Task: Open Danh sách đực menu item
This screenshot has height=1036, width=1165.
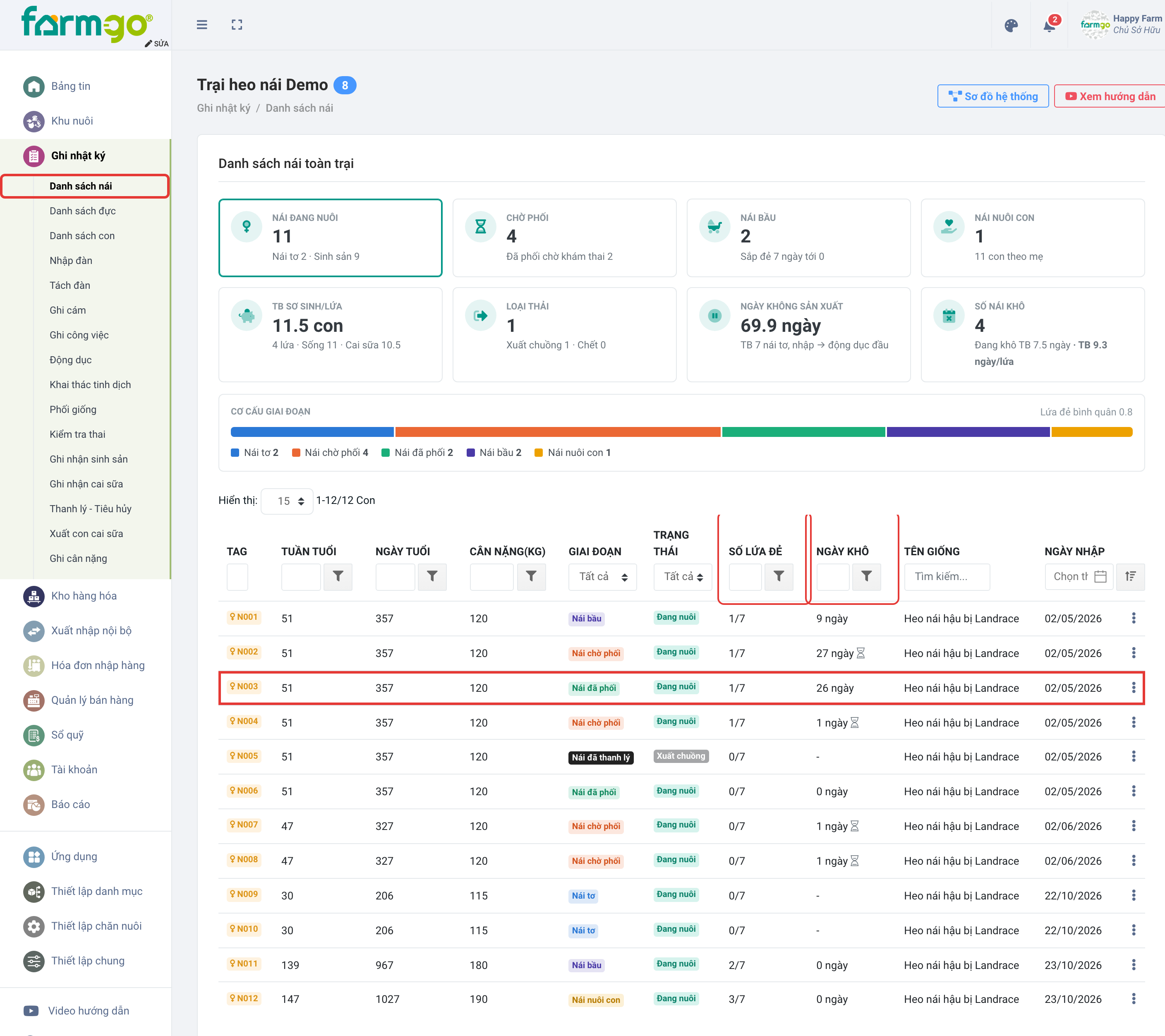Action: coord(83,211)
